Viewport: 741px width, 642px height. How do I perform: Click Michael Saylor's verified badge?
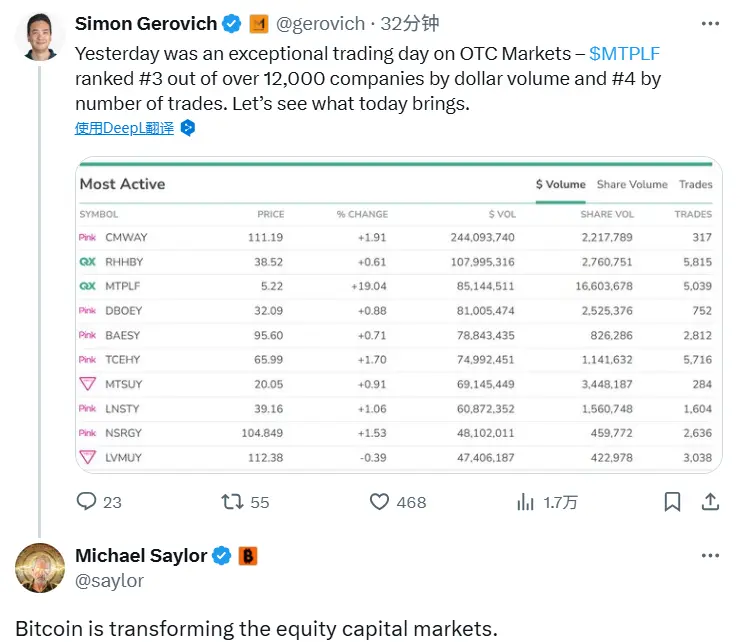tap(222, 556)
